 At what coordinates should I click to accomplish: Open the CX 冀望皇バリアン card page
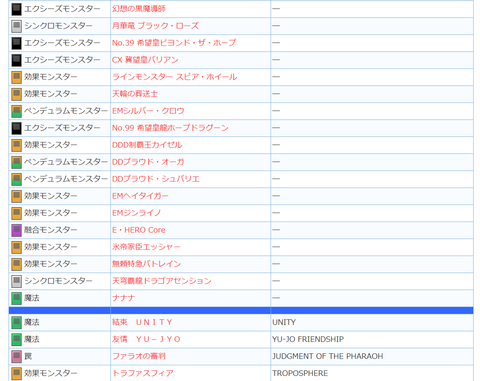[145, 60]
